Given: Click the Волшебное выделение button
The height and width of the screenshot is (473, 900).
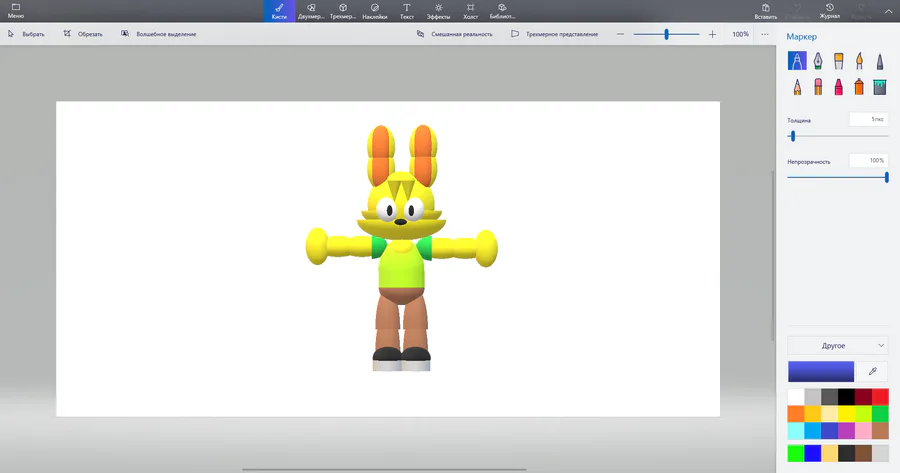Looking at the screenshot, I should (158, 34).
